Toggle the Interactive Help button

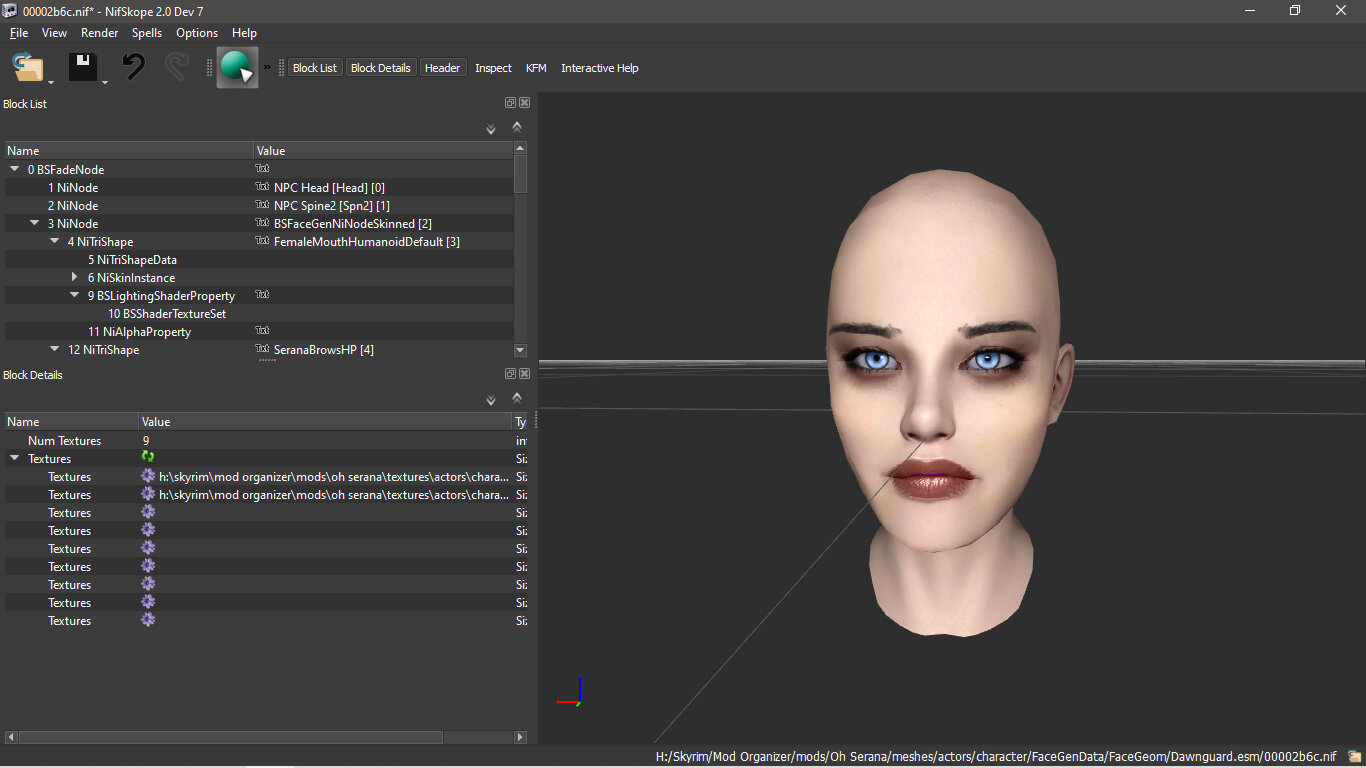coord(600,68)
